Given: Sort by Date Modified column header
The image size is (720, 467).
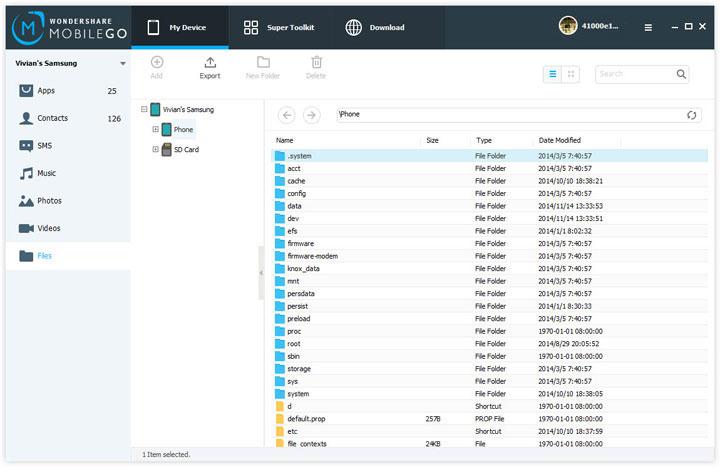Looking at the screenshot, I should 559,141.
